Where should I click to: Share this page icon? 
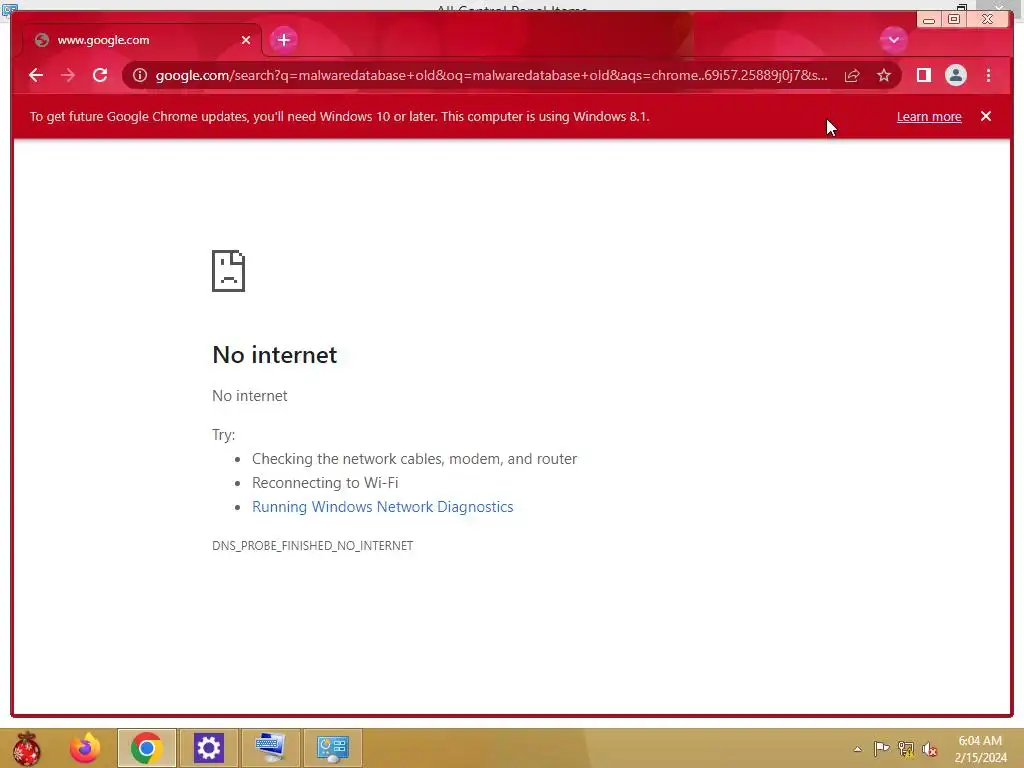click(852, 76)
